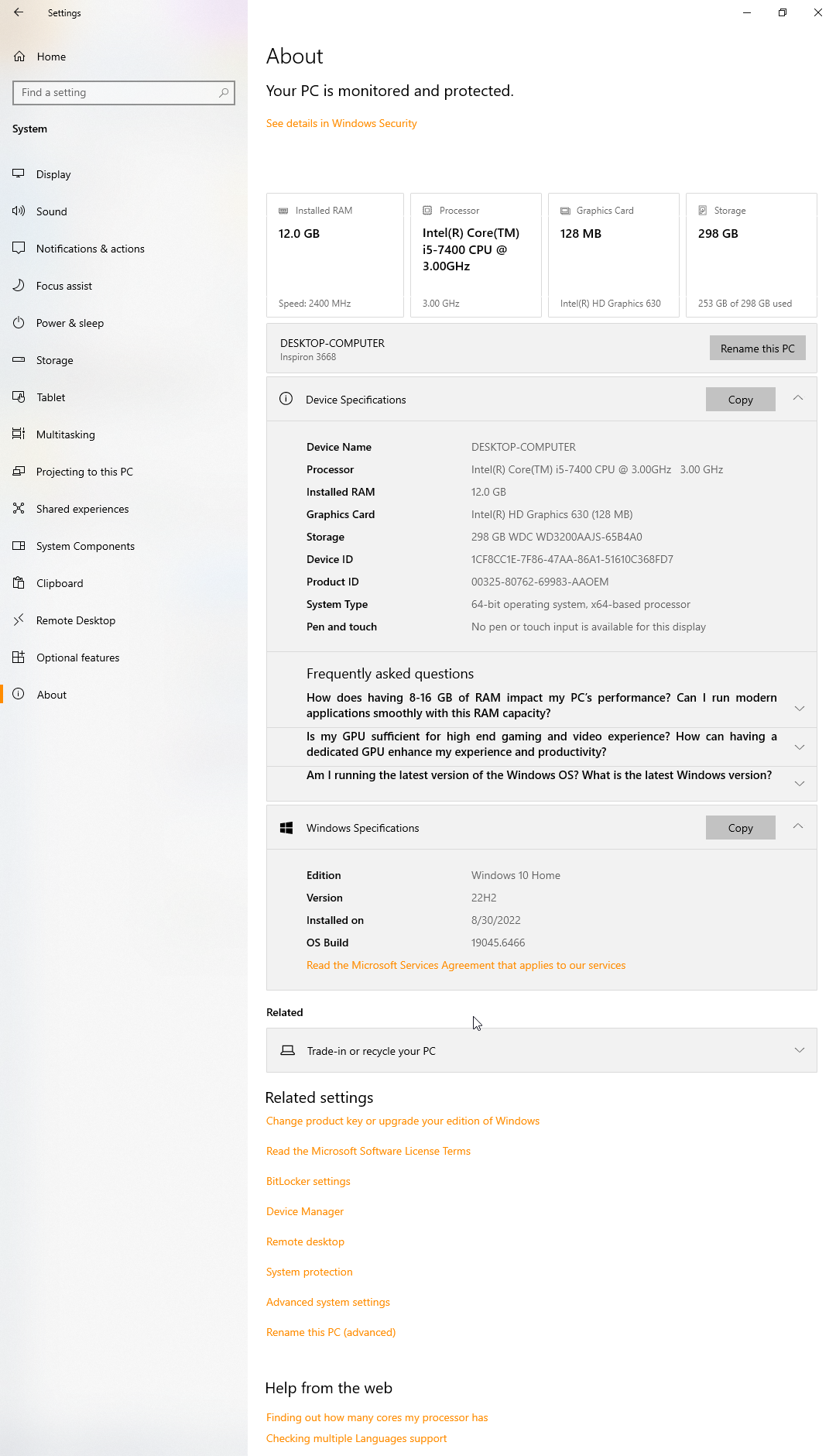
Task: Expand the RAM performance FAQ question
Action: click(799, 708)
